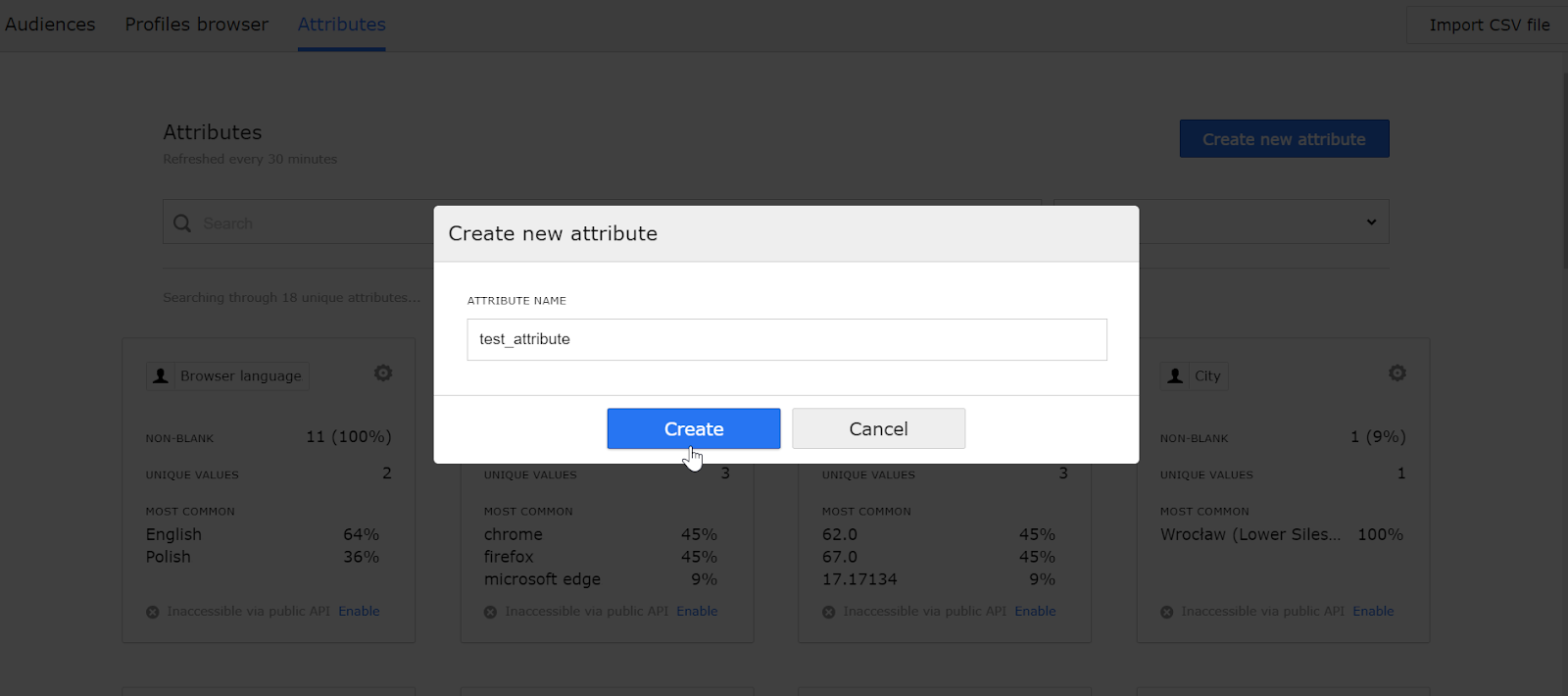
Task: Switch to Profiles browser tab
Action: [196, 25]
